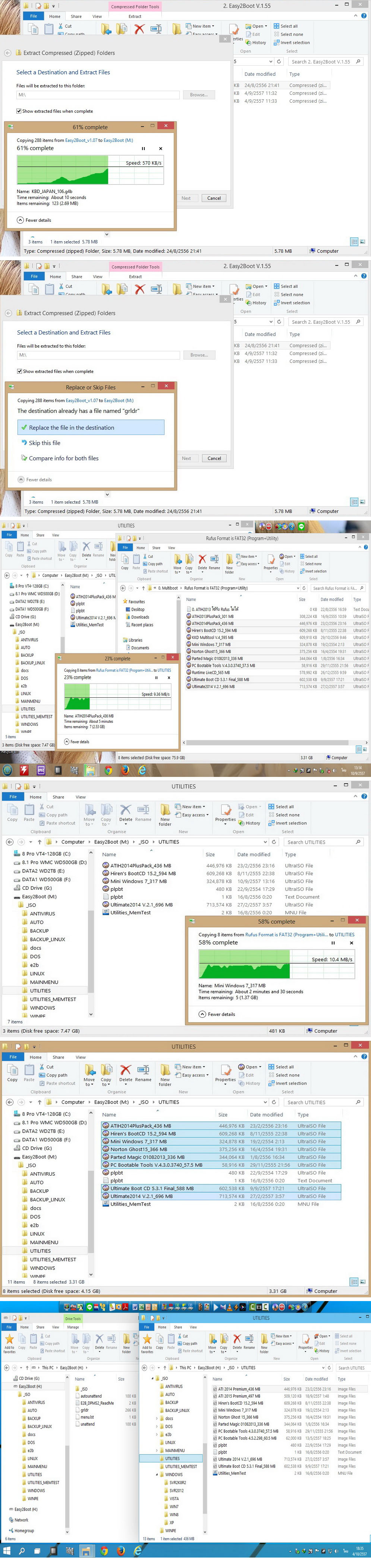The width and height of the screenshot is (371, 1568).
Task: Open Move to dropdown in Rufus Format window
Action: 177,563
